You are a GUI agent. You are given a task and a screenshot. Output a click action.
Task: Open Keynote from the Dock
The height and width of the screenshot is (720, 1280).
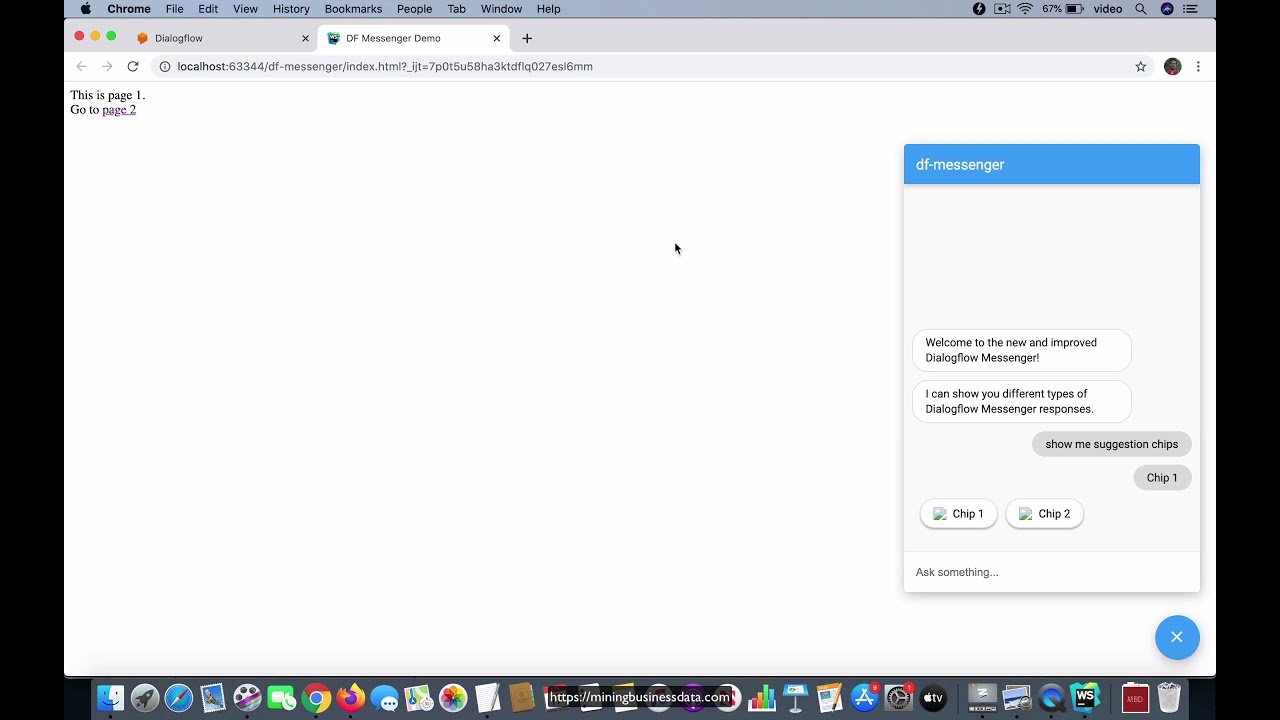click(x=796, y=697)
